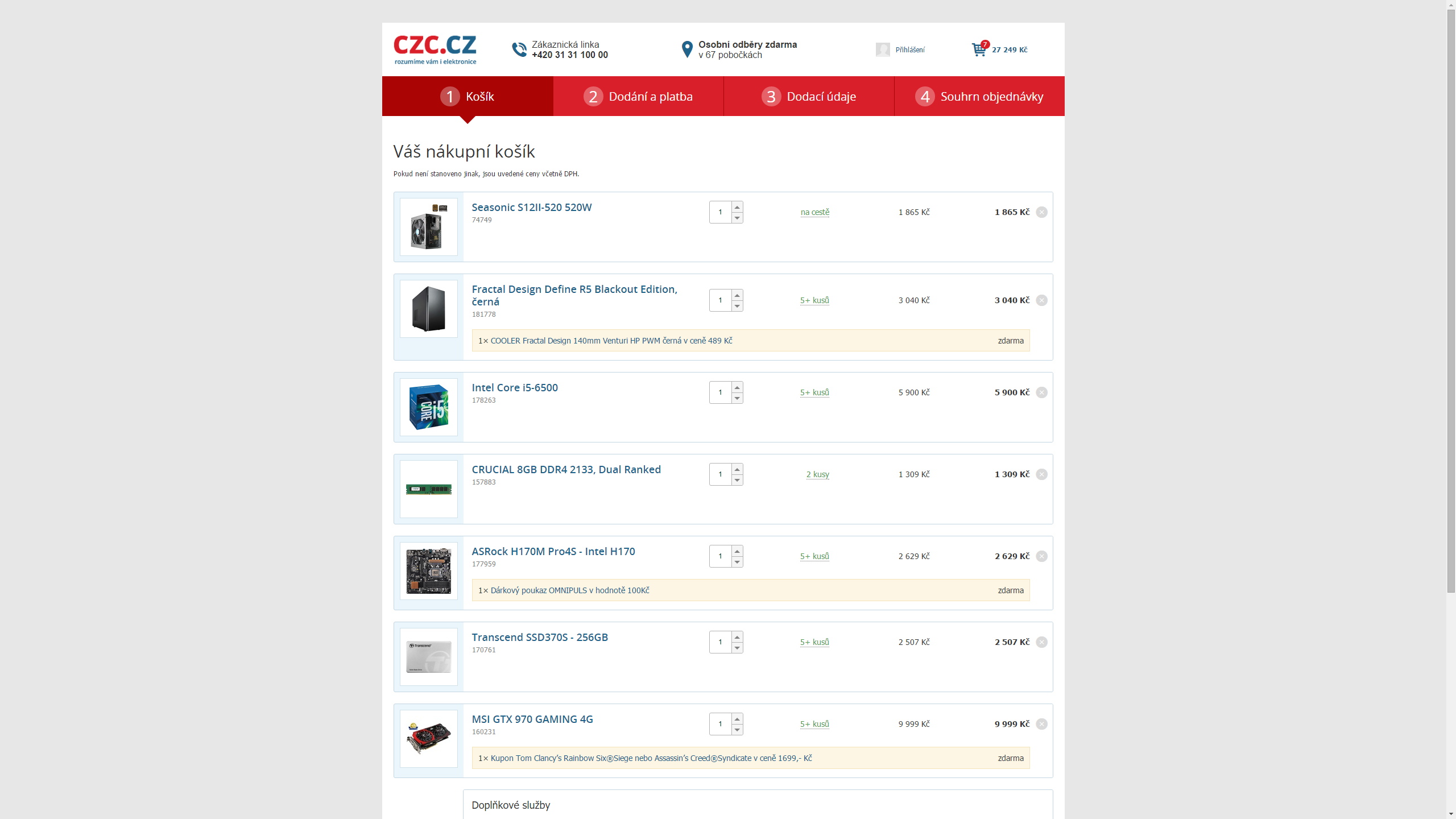Remove ASRock H170M Pro4S from cart
The width and height of the screenshot is (1456, 819).
[x=1041, y=556]
